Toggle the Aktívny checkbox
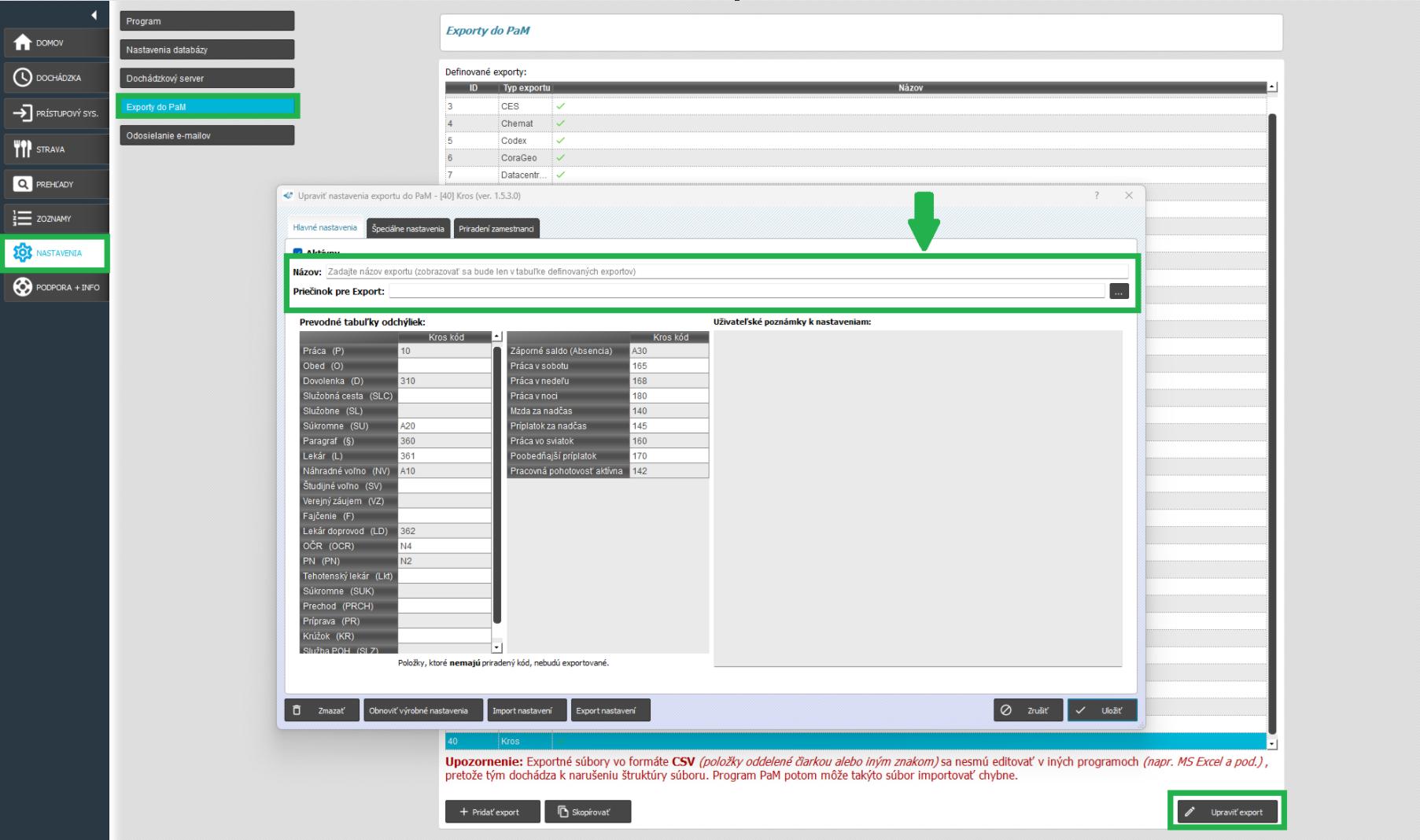1420x840 pixels. coord(298,252)
